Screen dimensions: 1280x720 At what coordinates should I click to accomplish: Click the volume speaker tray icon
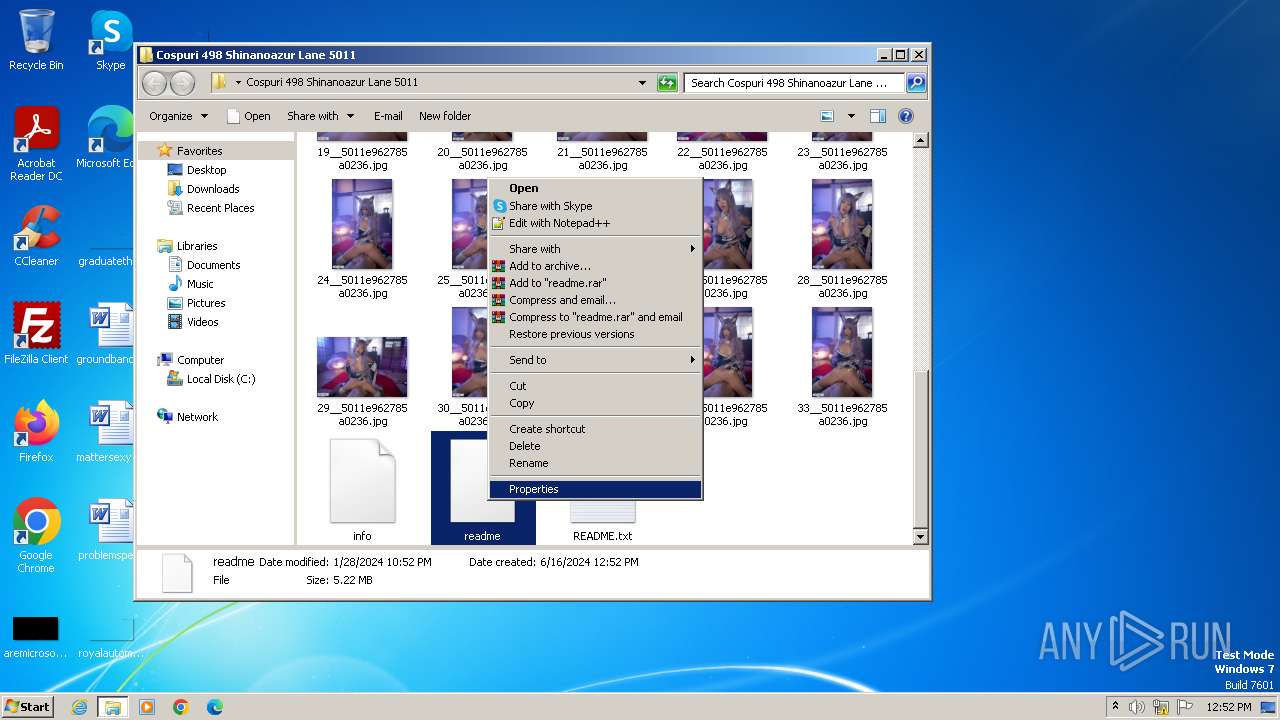click(x=1137, y=707)
